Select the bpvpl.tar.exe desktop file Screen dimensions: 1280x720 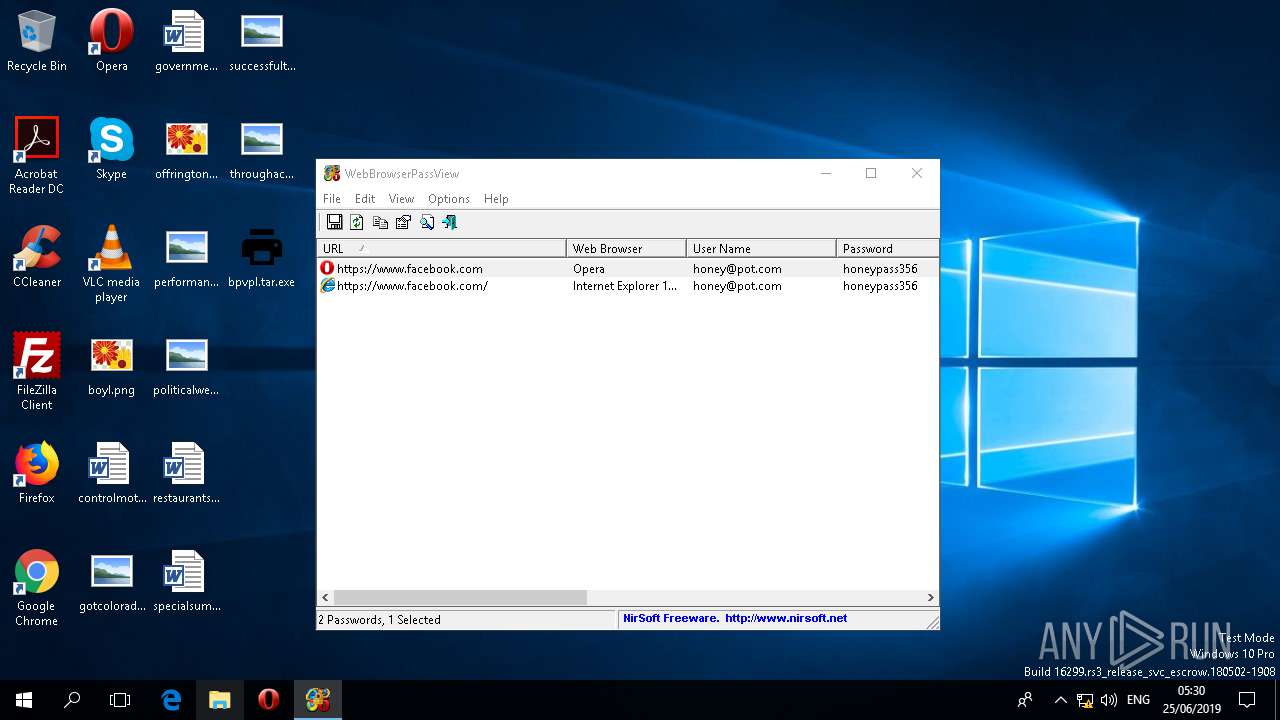point(262,256)
